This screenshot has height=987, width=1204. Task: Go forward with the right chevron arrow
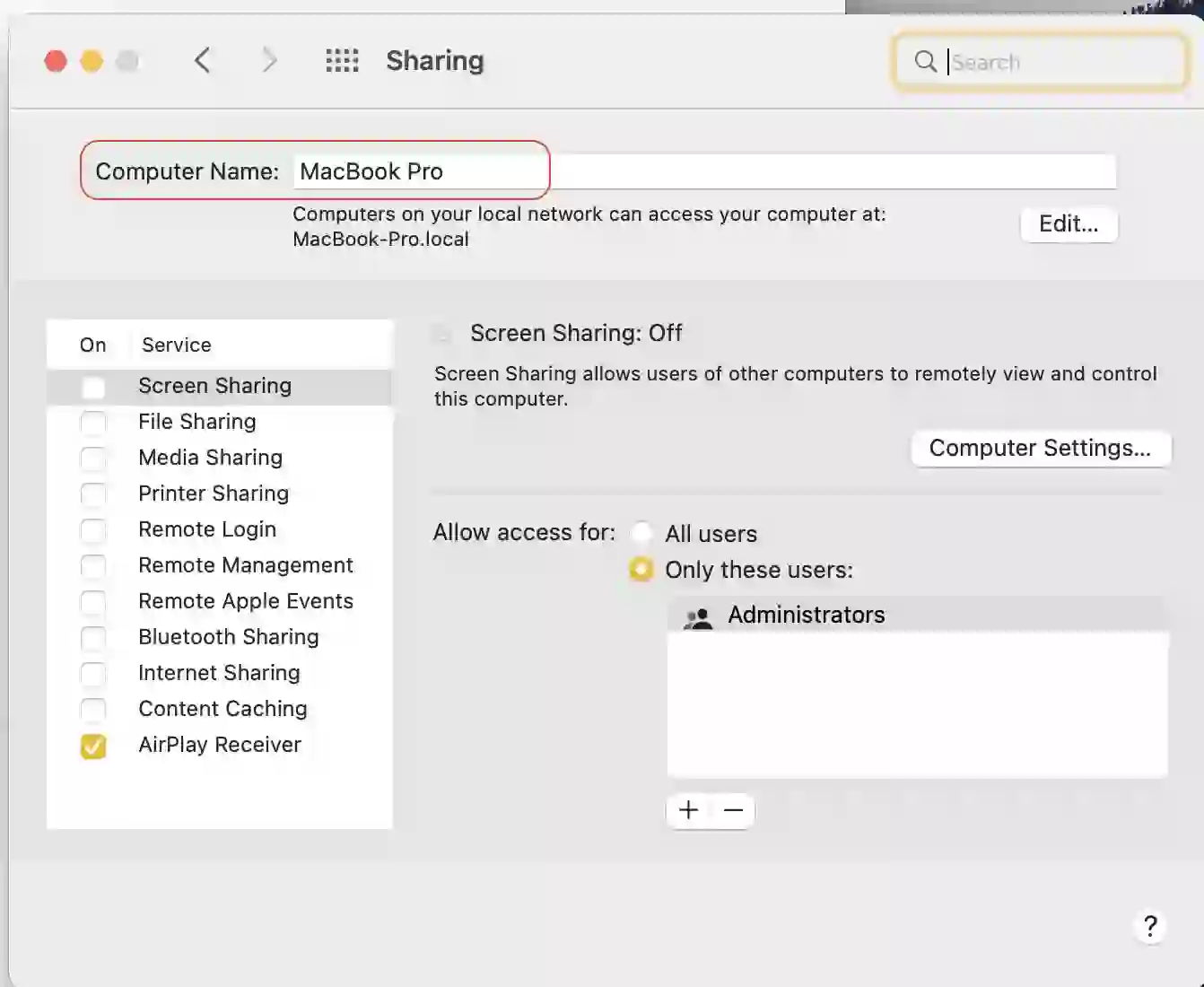(268, 60)
